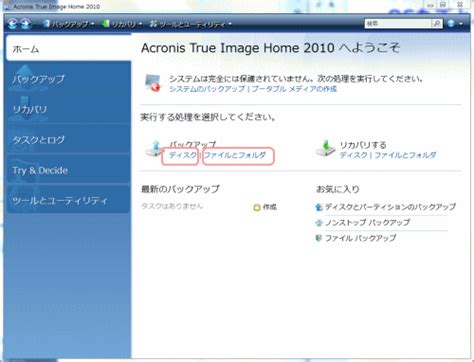Click the ブータブル メディアの作成 link
Viewport: 474px width, 362px height.
click(x=294, y=89)
